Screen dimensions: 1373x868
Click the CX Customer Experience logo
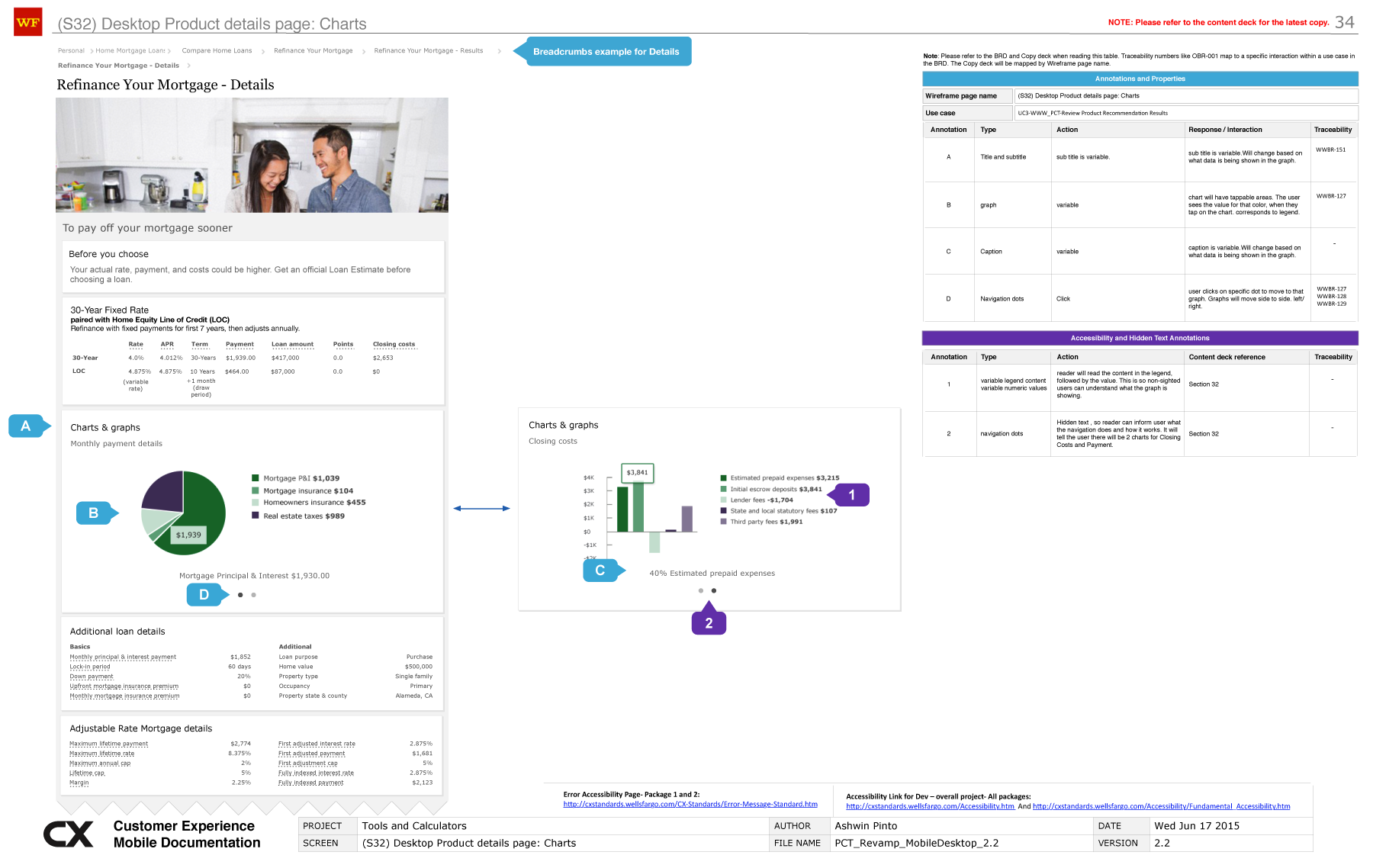[69, 834]
